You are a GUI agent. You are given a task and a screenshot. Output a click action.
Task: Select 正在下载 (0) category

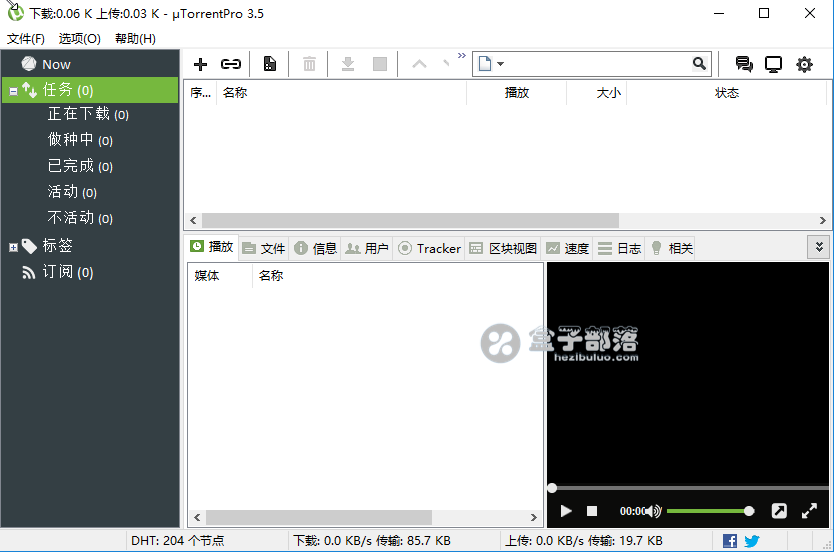click(88, 114)
